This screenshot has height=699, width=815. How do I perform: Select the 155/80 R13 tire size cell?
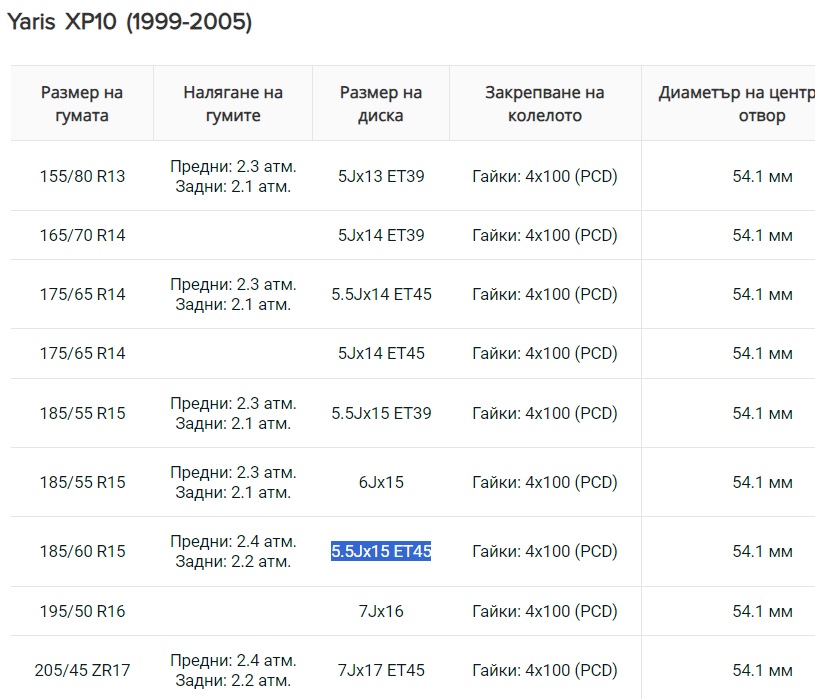[82, 176]
